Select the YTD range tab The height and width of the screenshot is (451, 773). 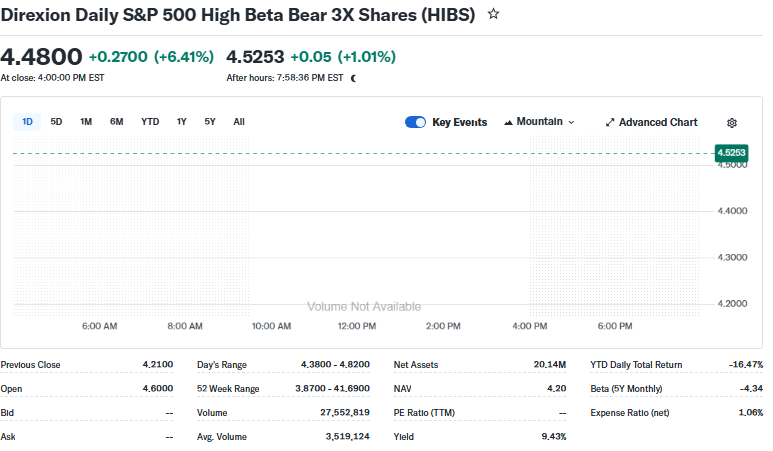click(x=150, y=122)
